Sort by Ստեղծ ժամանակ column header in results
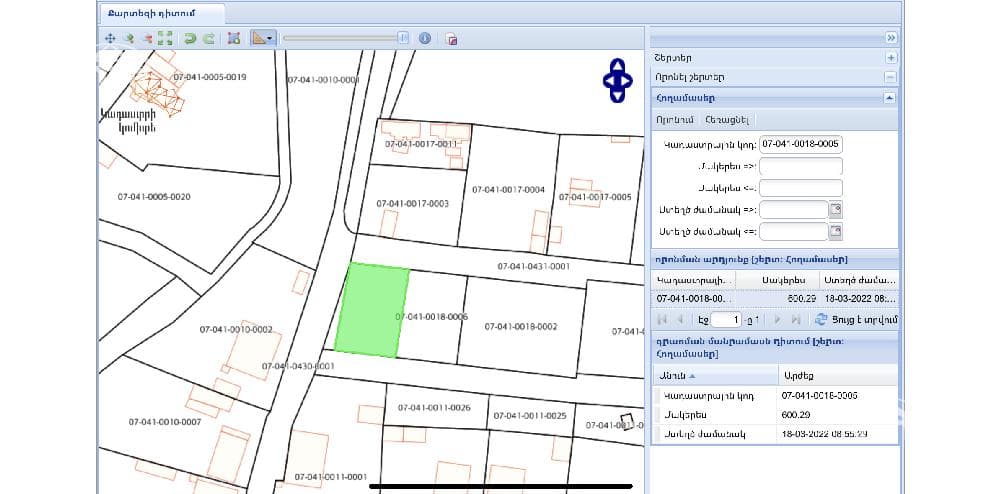This screenshot has width=1000, height=494. (x=858, y=280)
